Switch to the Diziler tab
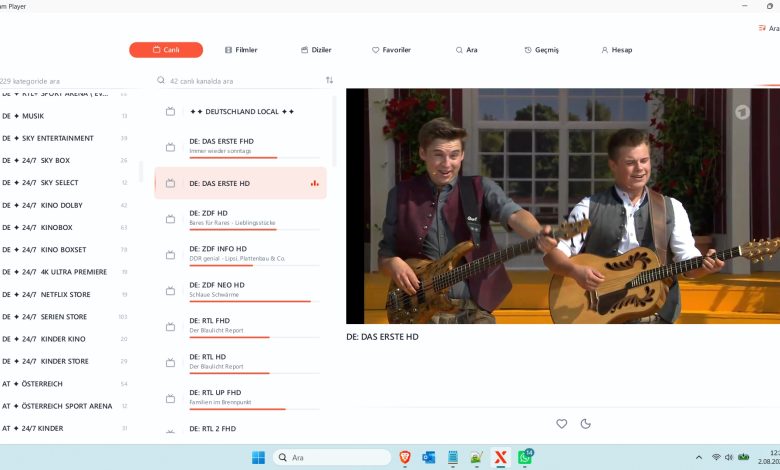The height and width of the screenshot is (470, 780). pos(316,50)
